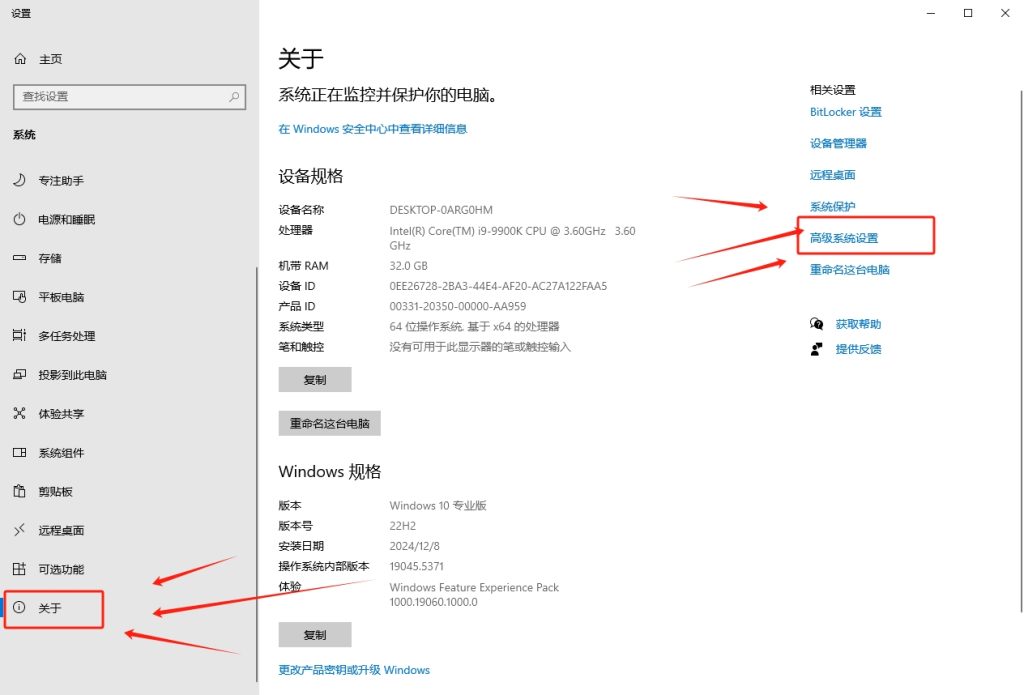Open 远程桌面 related settings link
This screenshot has width=1024, height=695.
[x=832, y=174]
